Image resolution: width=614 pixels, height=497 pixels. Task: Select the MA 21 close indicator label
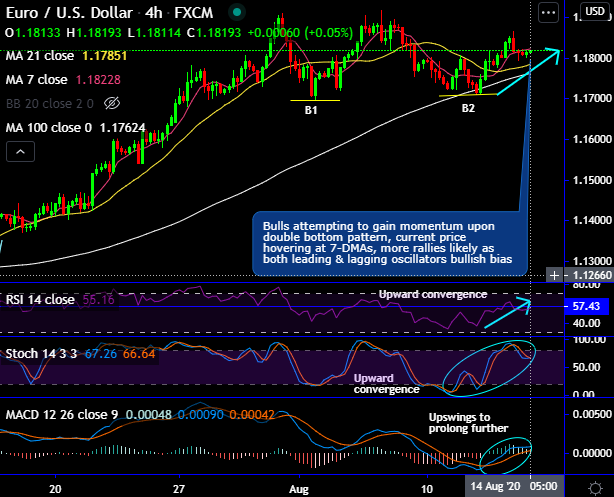click(x=40, y=56)
